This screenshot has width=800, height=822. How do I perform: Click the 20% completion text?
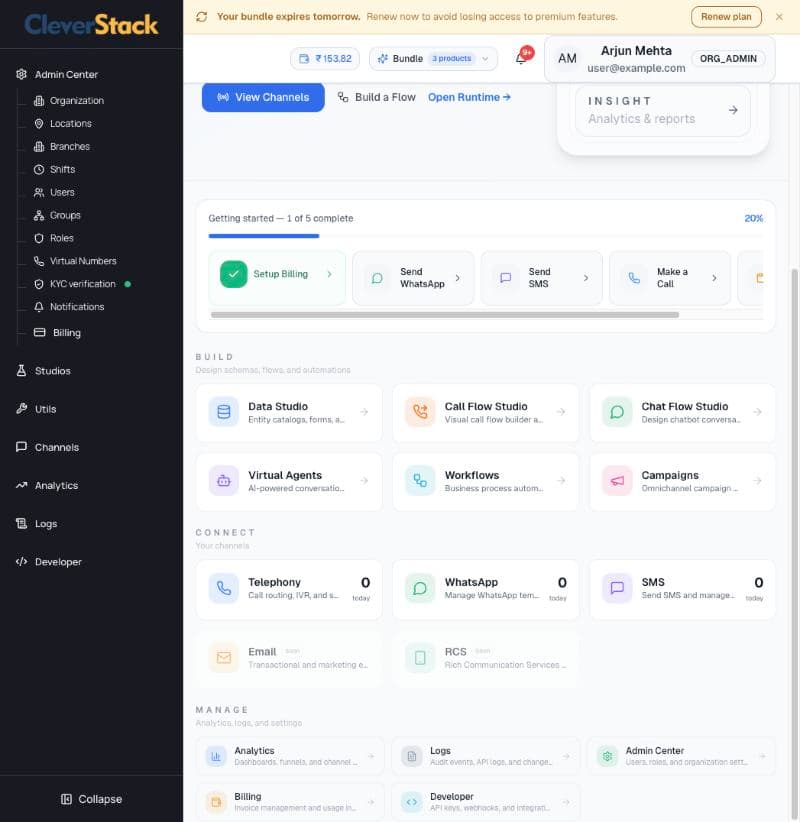[753, 219]
